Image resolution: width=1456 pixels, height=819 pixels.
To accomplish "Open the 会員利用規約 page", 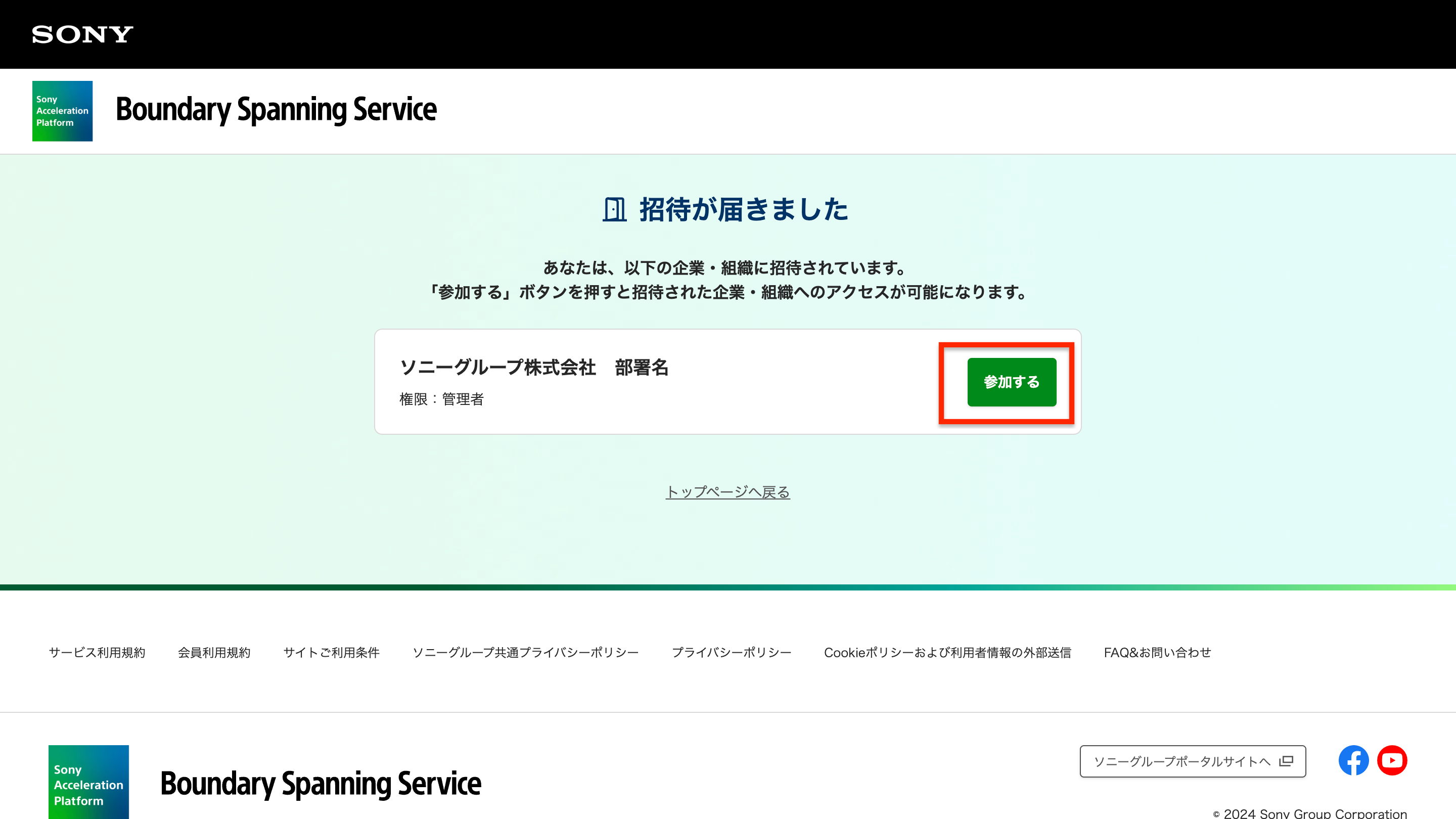I will 214,652.
